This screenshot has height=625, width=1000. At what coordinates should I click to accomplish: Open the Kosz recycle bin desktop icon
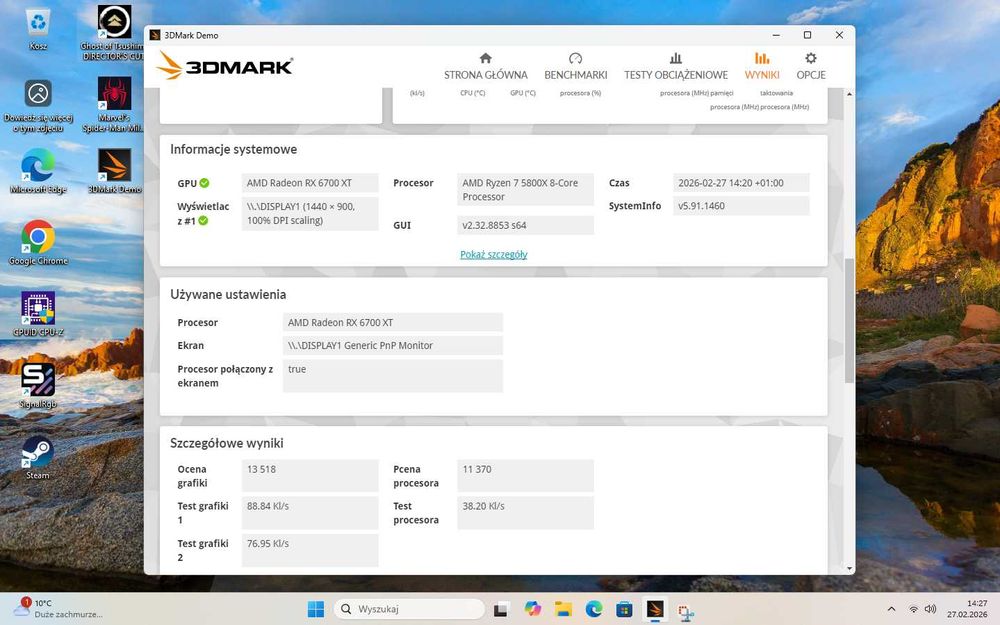pyautogui.click(x=38, y=29)
